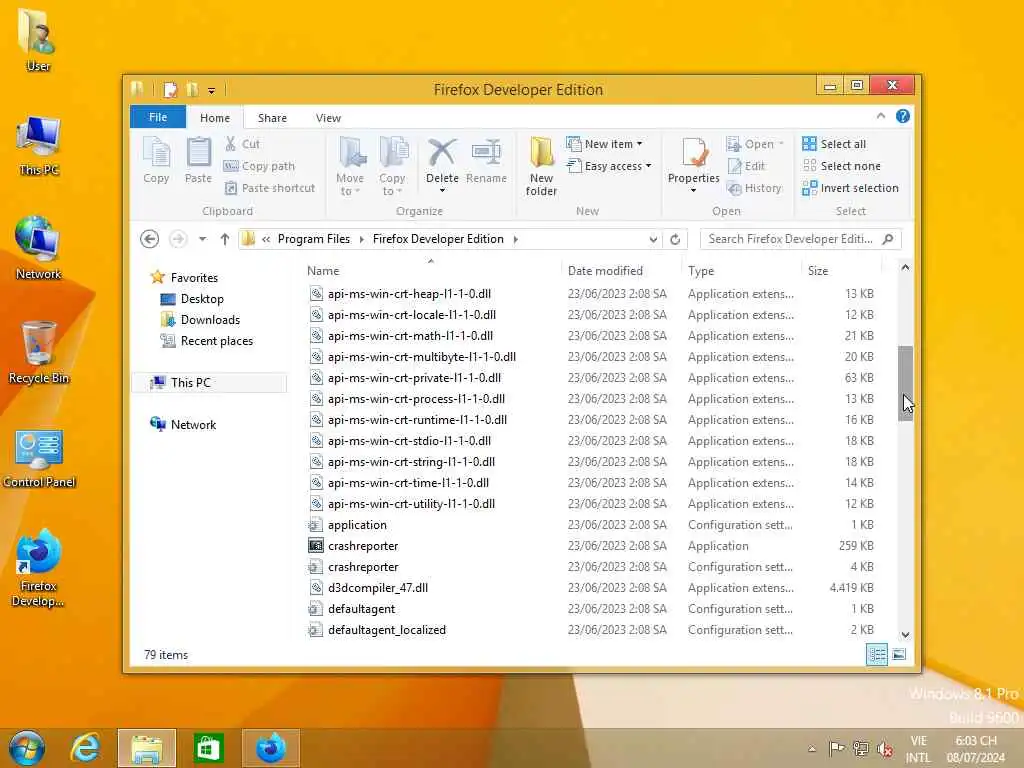The image size is (1024, 768).
Task: Refresh the folder view
Action: pyautogui.click(x=675, y=239)
